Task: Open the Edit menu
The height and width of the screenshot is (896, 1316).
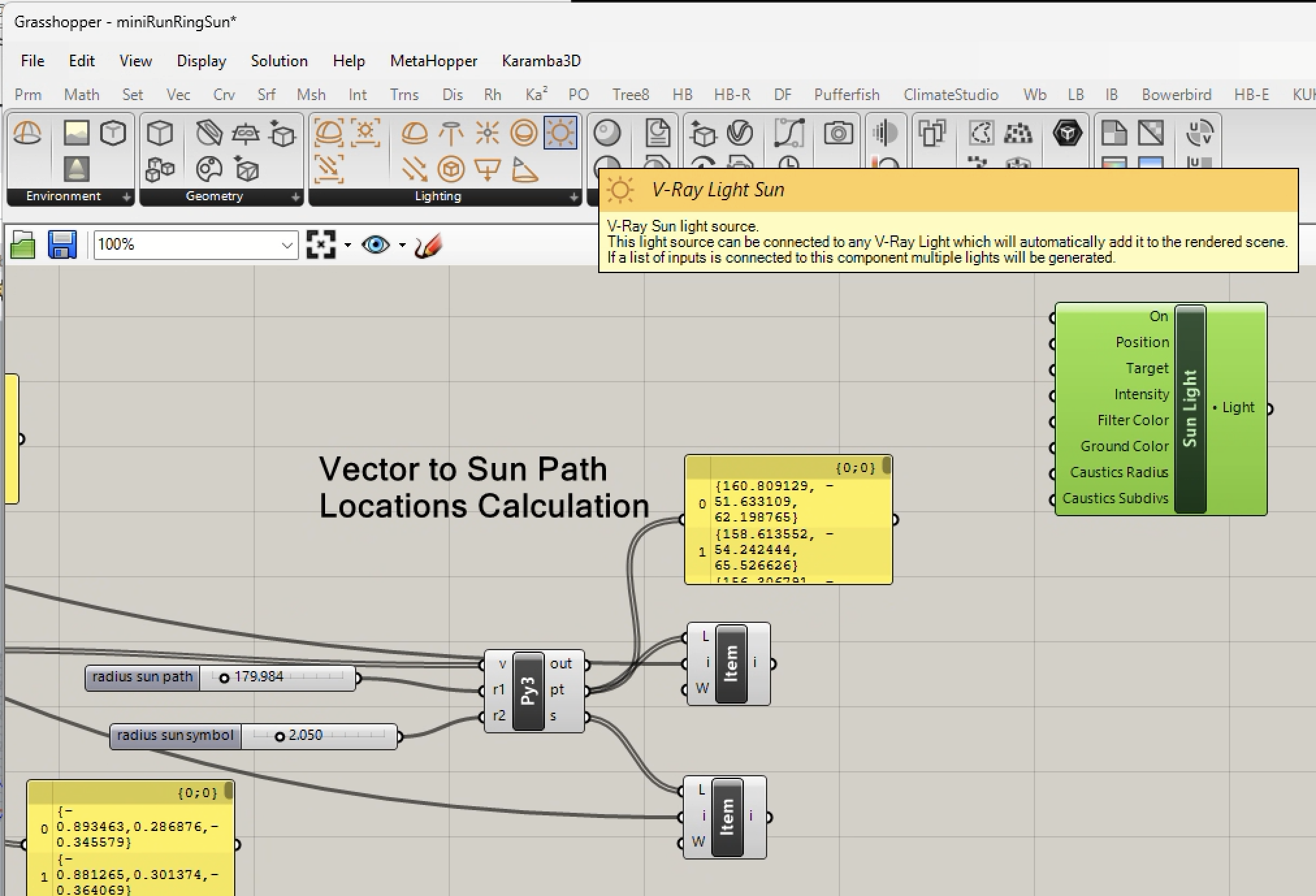Action: click(82, 61)
